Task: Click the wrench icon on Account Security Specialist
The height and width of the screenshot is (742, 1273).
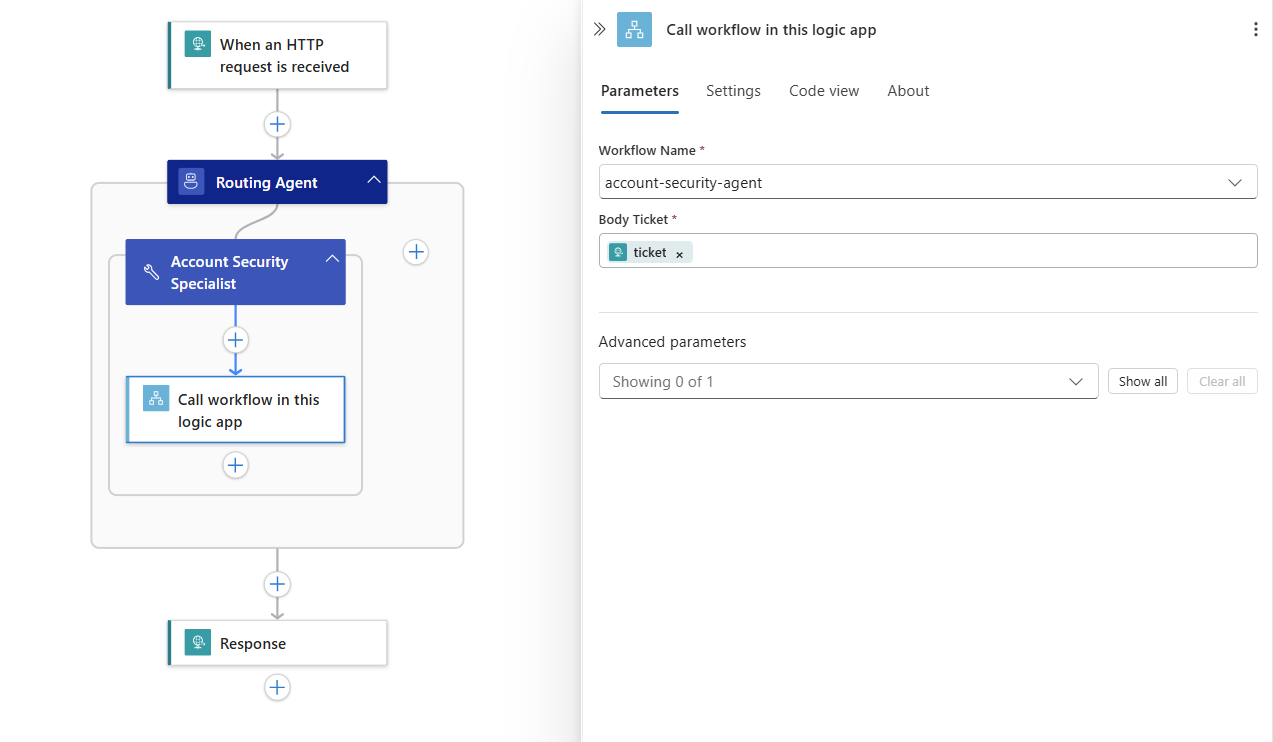Action: (x=150, y=271)
